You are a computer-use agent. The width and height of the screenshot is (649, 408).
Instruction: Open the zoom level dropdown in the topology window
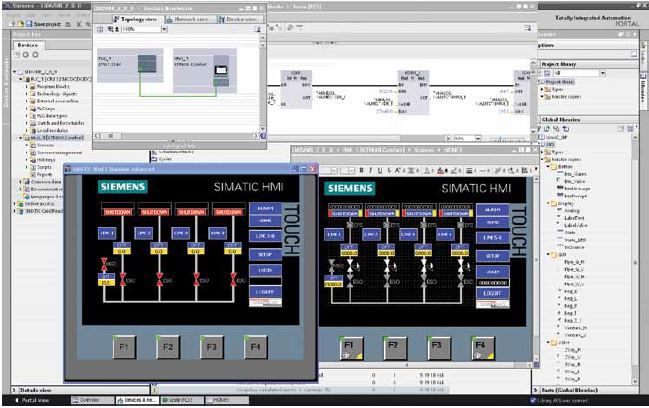point(164,29)
